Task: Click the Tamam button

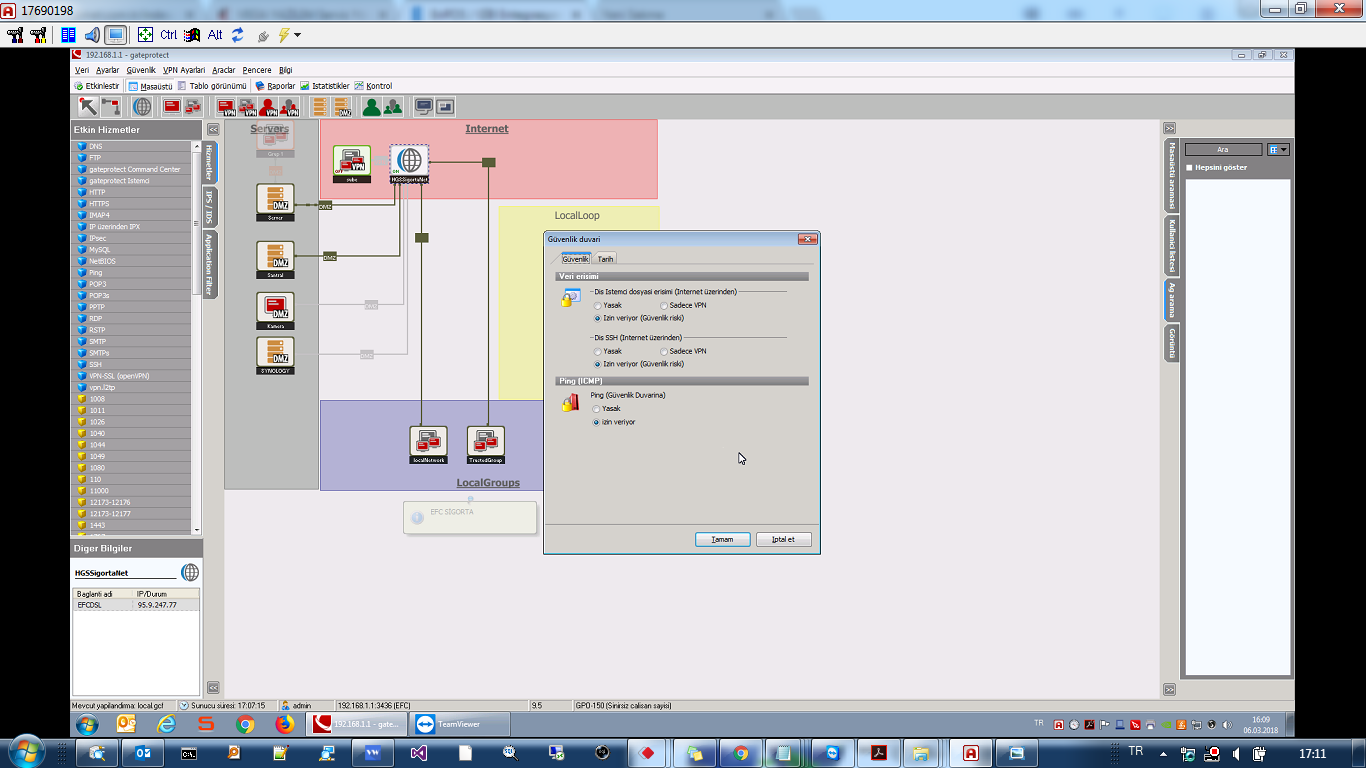Action: coord(722,539)
